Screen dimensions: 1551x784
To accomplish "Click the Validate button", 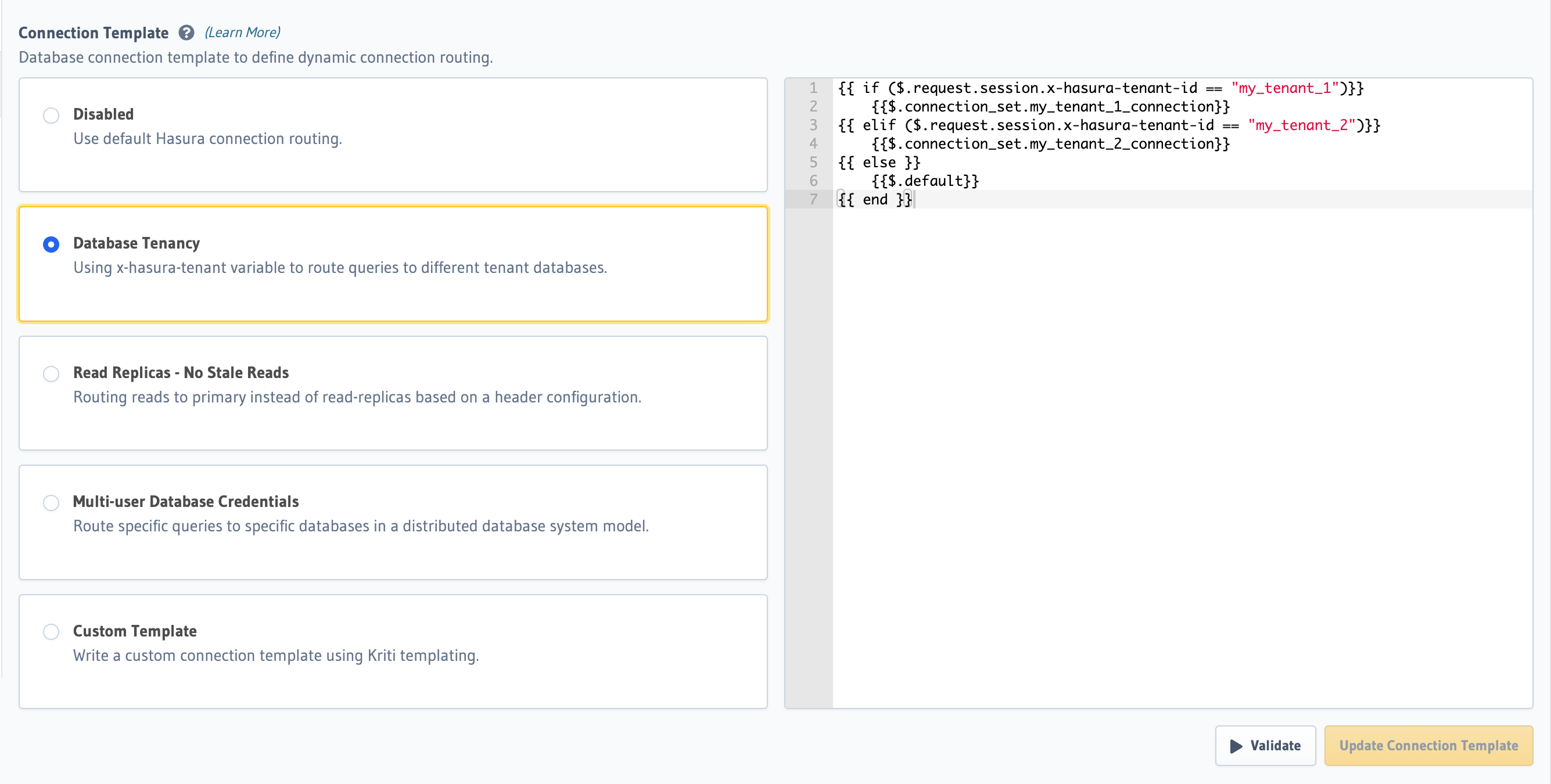I will pyautogui.click(x=1266, y=746).
